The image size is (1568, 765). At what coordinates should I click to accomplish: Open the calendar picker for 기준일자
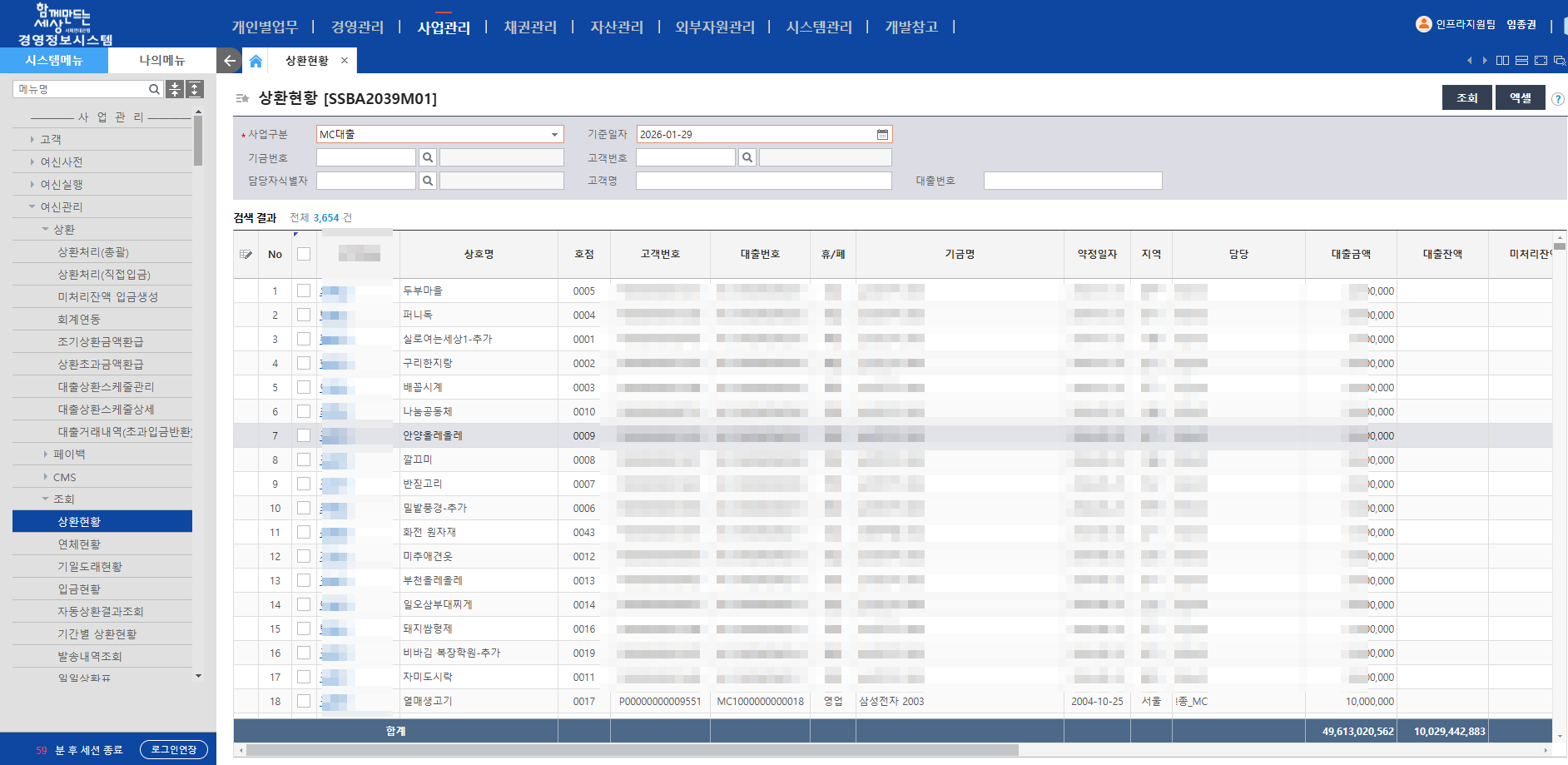pyautogui.click(x=882, y=133)
